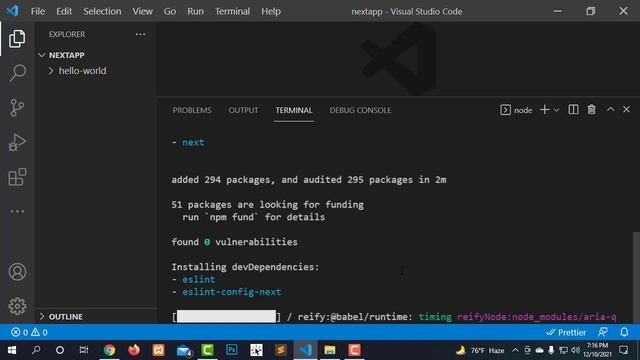Open Windows taskbar search
The height and width of the screenshot is (360, 640).
(x=36, y=350)
